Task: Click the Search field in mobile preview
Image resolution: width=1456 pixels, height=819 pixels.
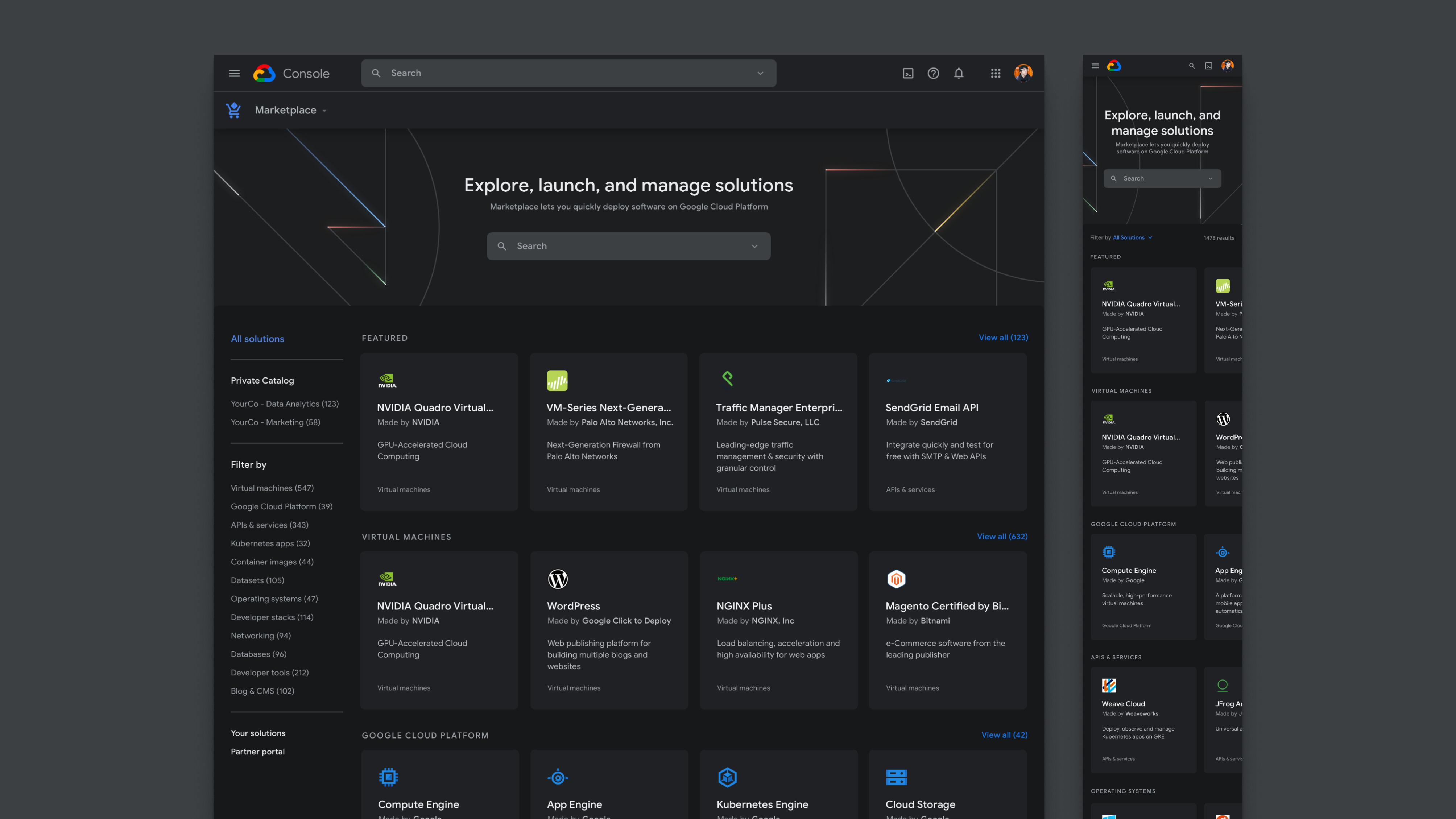Action: click(x=1162, y=179)
